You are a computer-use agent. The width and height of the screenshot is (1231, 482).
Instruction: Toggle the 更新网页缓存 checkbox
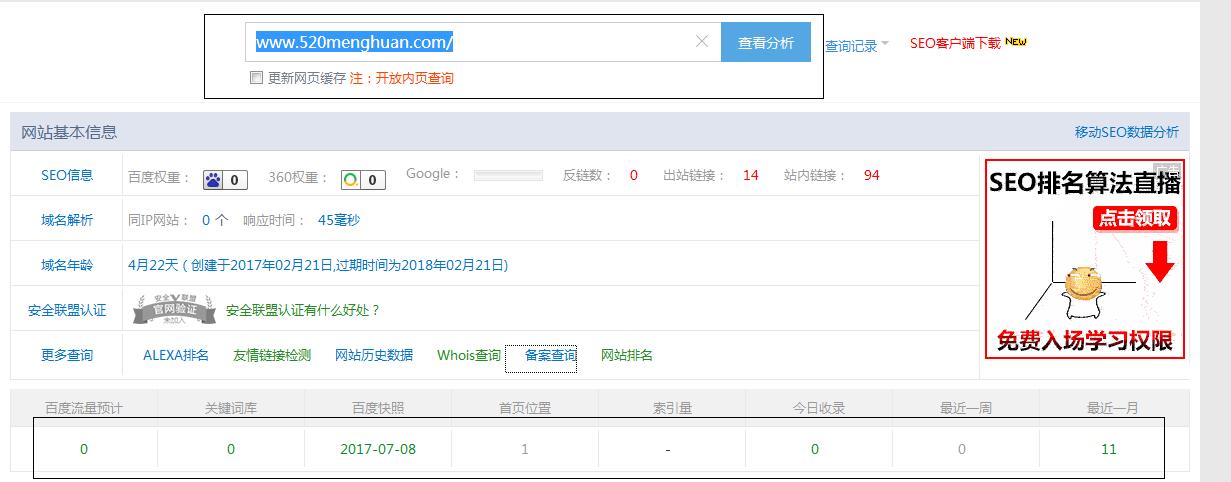click(x=256, y=78)
